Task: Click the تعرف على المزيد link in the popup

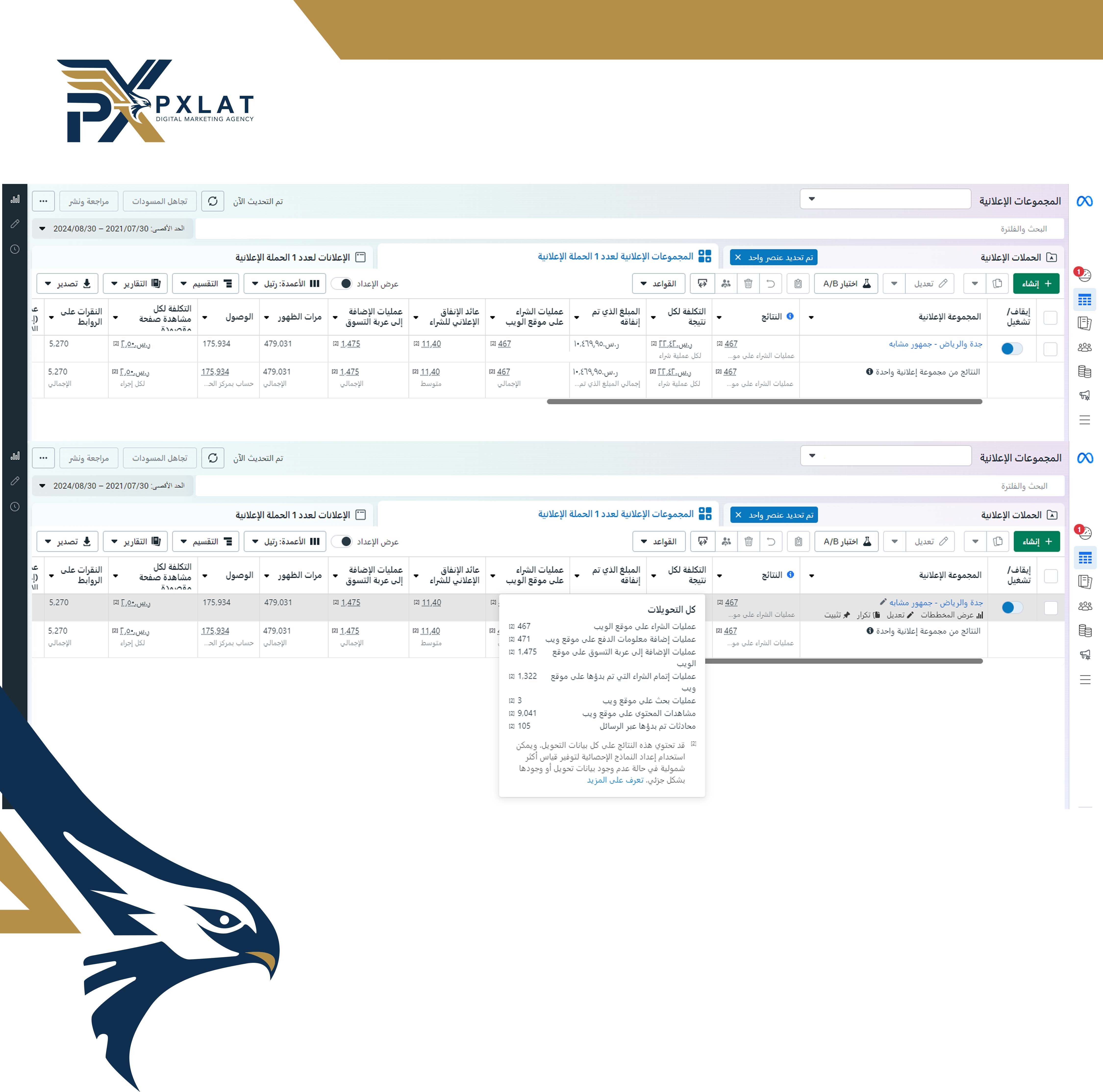Action: pos(615,780)
